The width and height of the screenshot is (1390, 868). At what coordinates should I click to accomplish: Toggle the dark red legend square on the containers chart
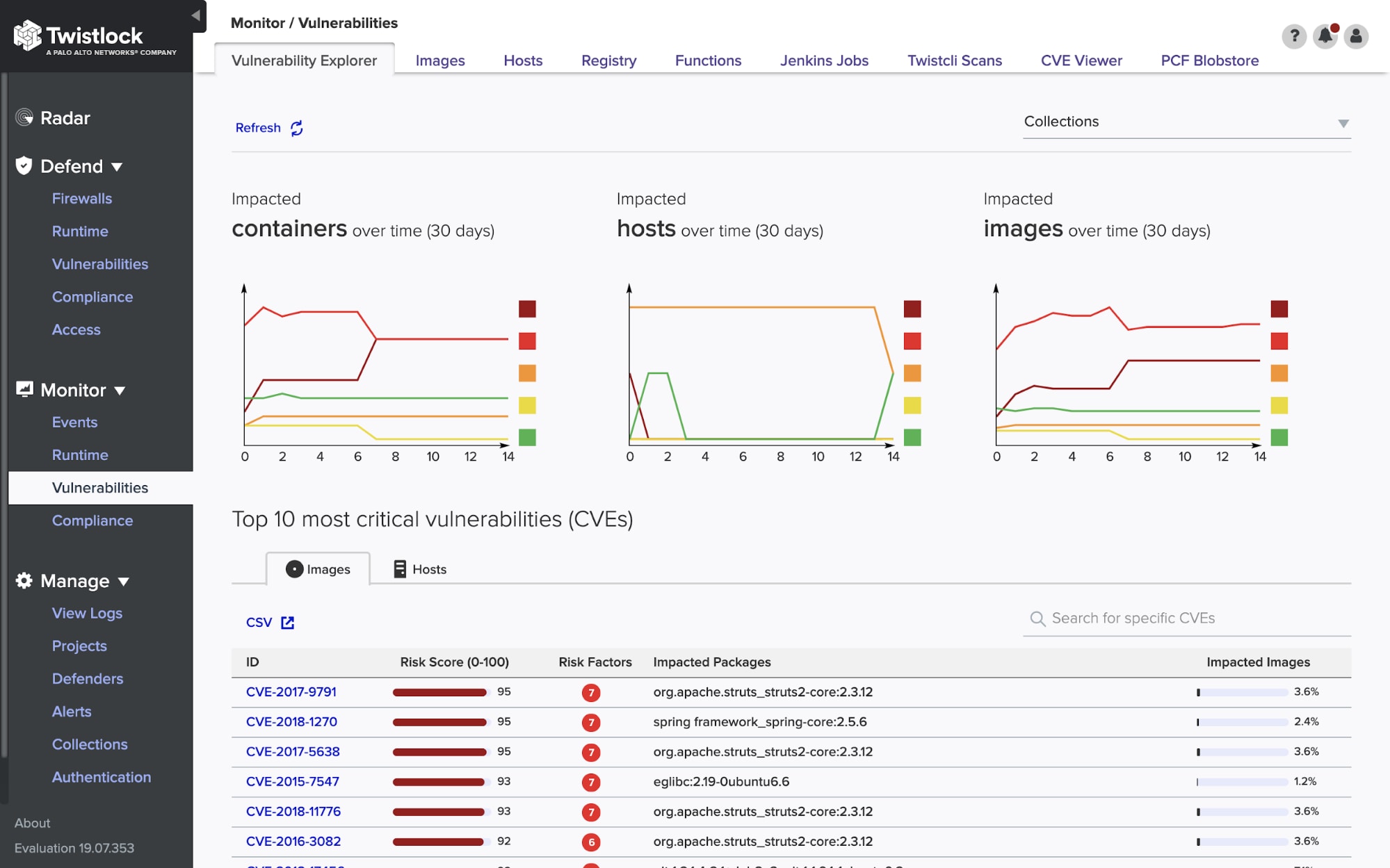tap(527, 309)
